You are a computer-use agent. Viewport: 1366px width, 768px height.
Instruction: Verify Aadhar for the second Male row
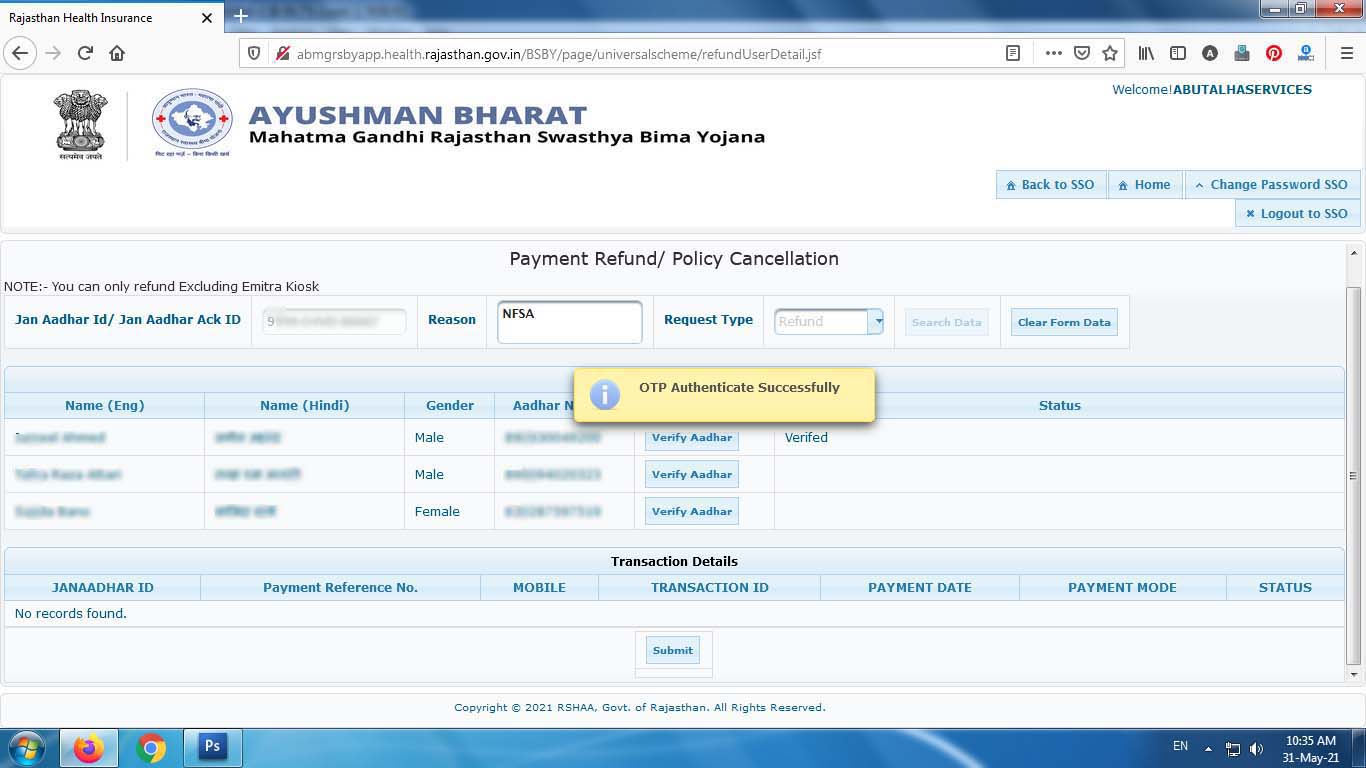pos(692,474)
